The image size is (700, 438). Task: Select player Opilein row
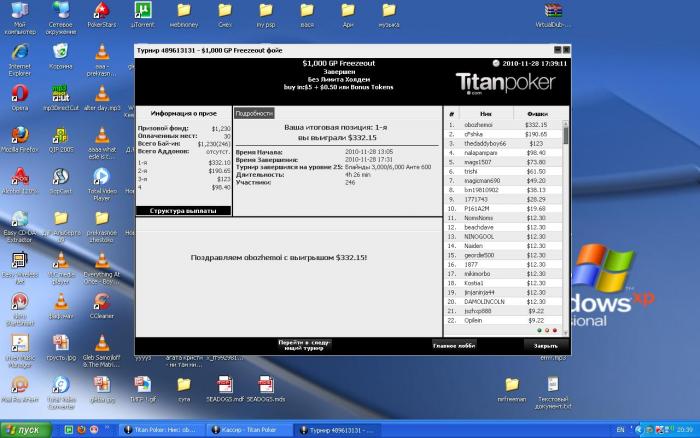(x=503, y=320)
